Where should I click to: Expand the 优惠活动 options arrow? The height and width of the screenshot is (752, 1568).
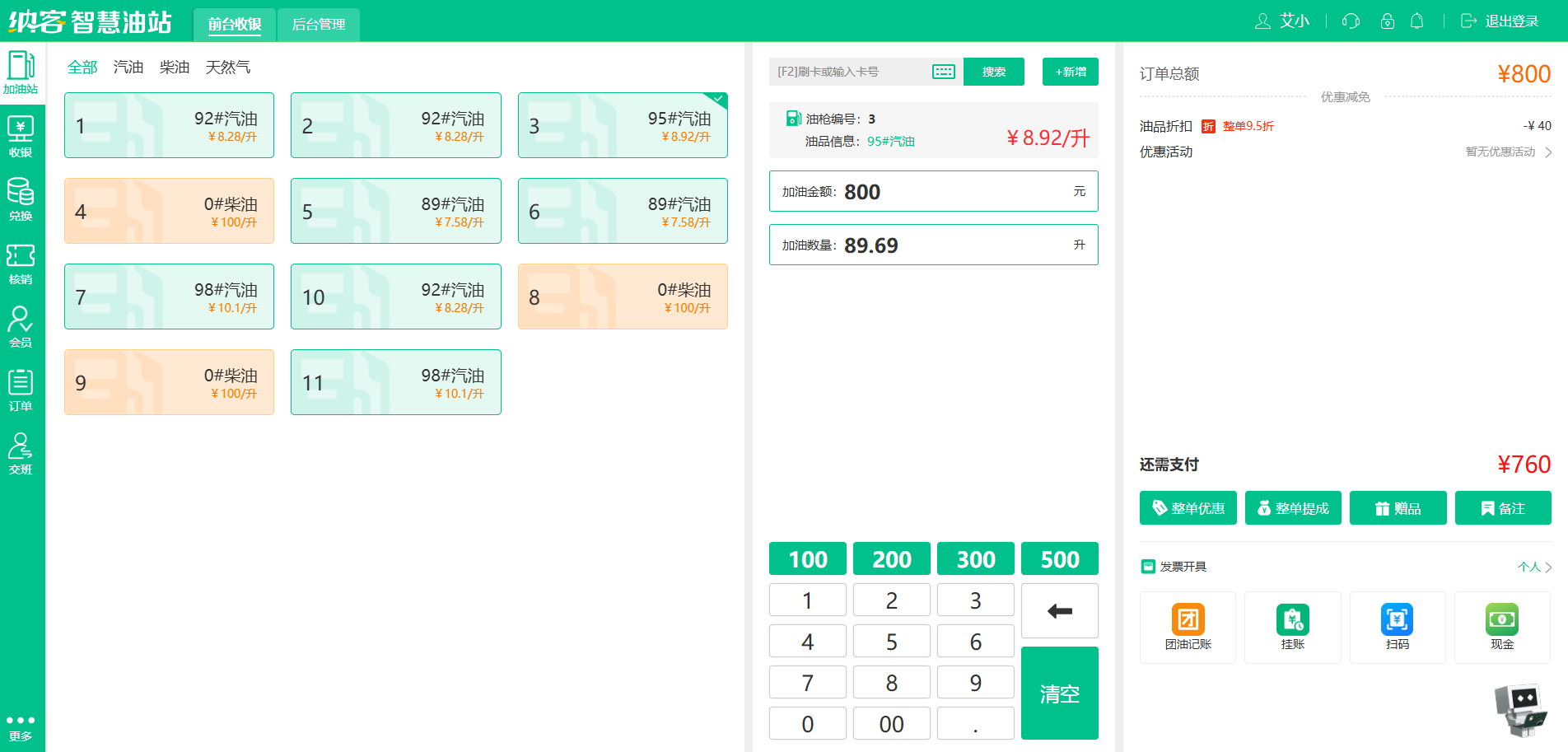[x=1548, y=152]
